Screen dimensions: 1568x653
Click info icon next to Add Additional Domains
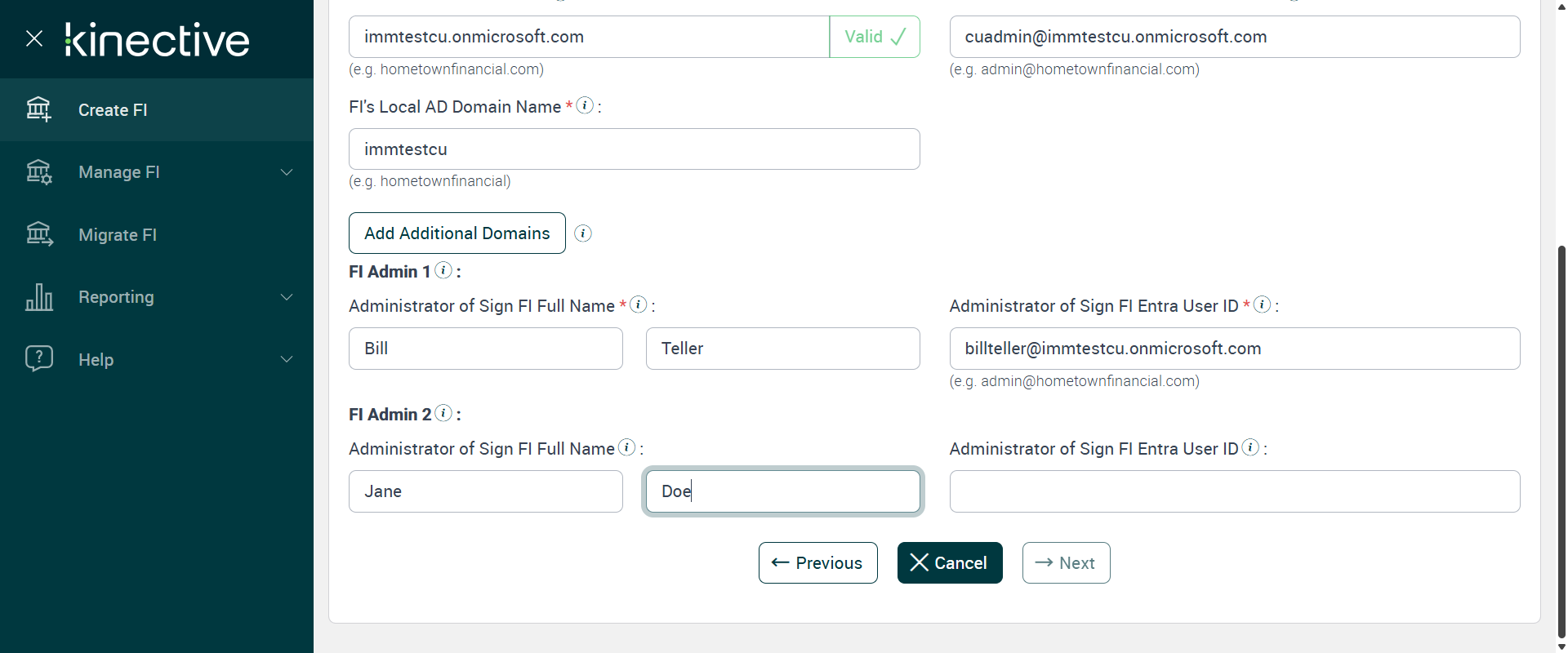583,233
